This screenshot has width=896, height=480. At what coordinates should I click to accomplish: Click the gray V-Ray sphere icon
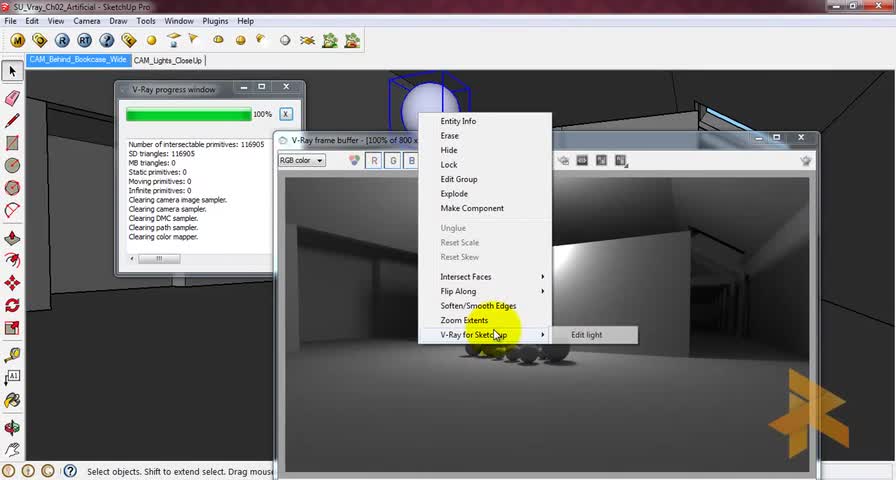point(285,41)
